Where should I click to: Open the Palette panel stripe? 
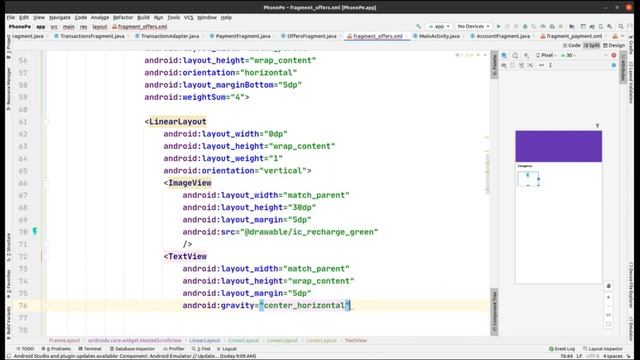click(494, 65)
